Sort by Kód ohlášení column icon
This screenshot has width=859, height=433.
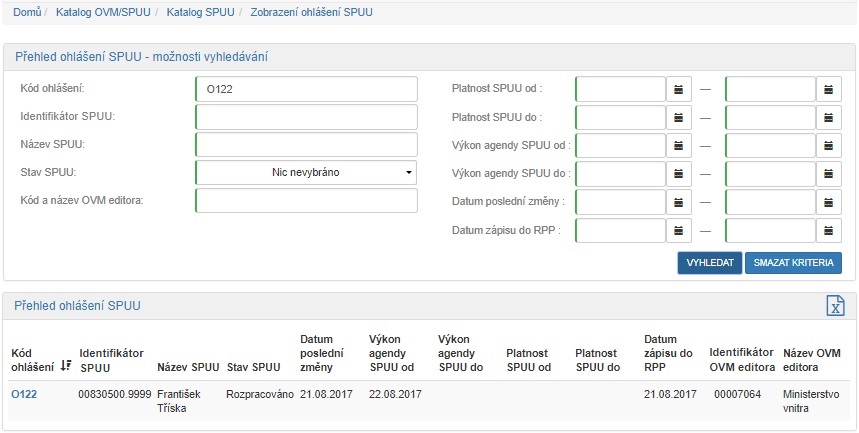pos(66,366)
